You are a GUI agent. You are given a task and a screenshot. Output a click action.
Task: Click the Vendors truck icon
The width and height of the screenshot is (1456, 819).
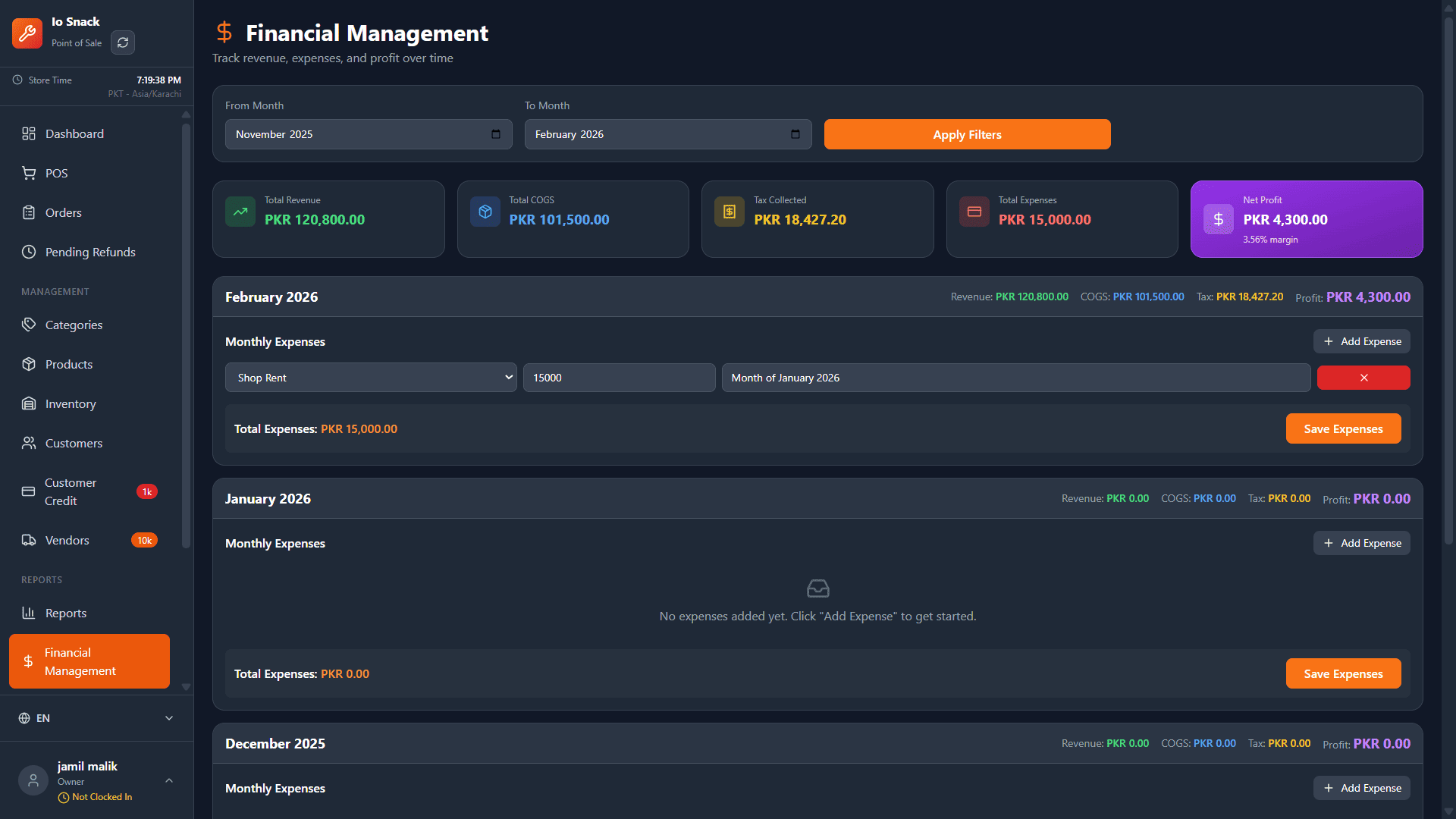click(x=29, y=540)
